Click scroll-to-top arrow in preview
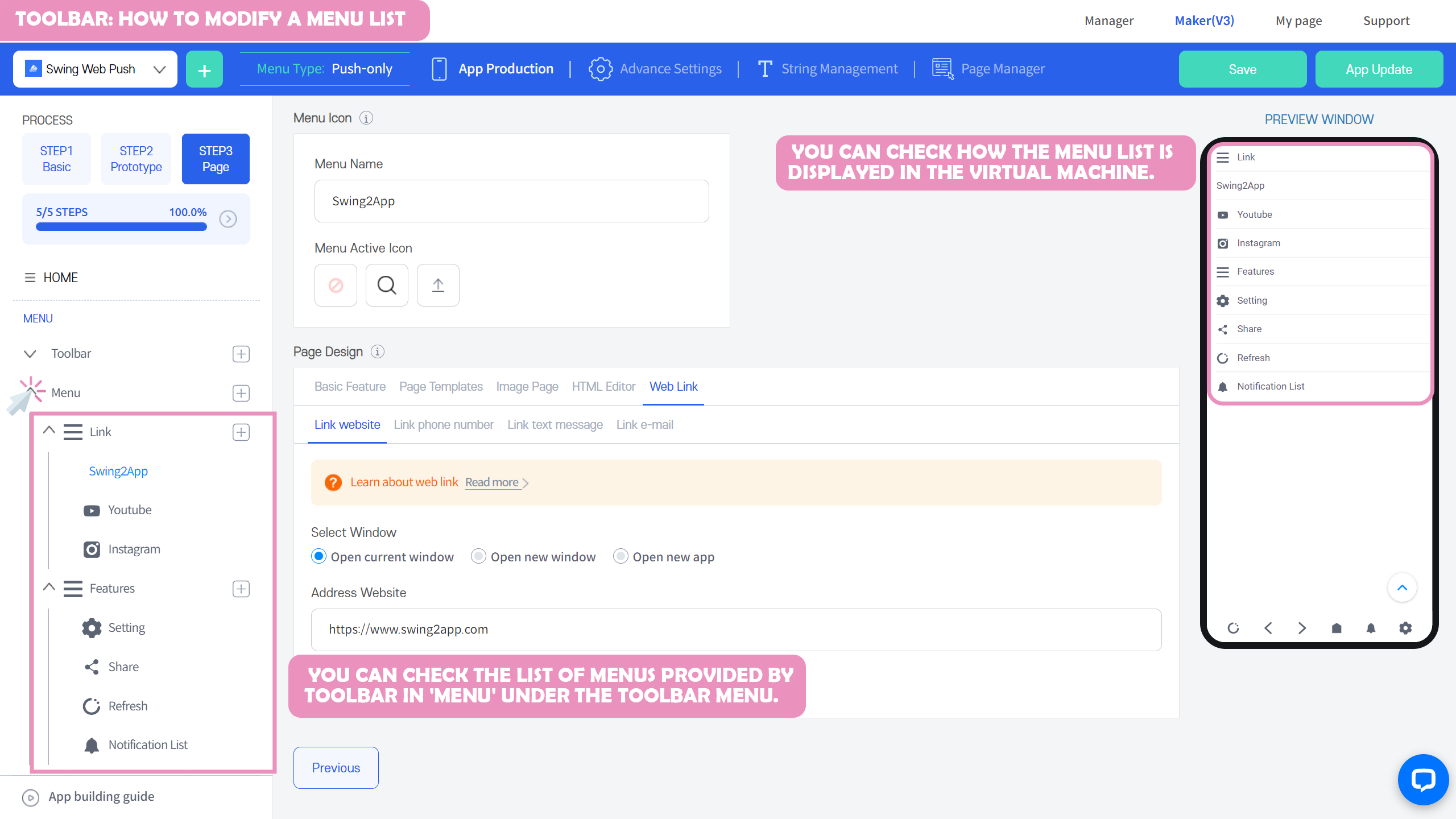The image size is (1456, 819). pyautogui.click(x=1403, y=588)
